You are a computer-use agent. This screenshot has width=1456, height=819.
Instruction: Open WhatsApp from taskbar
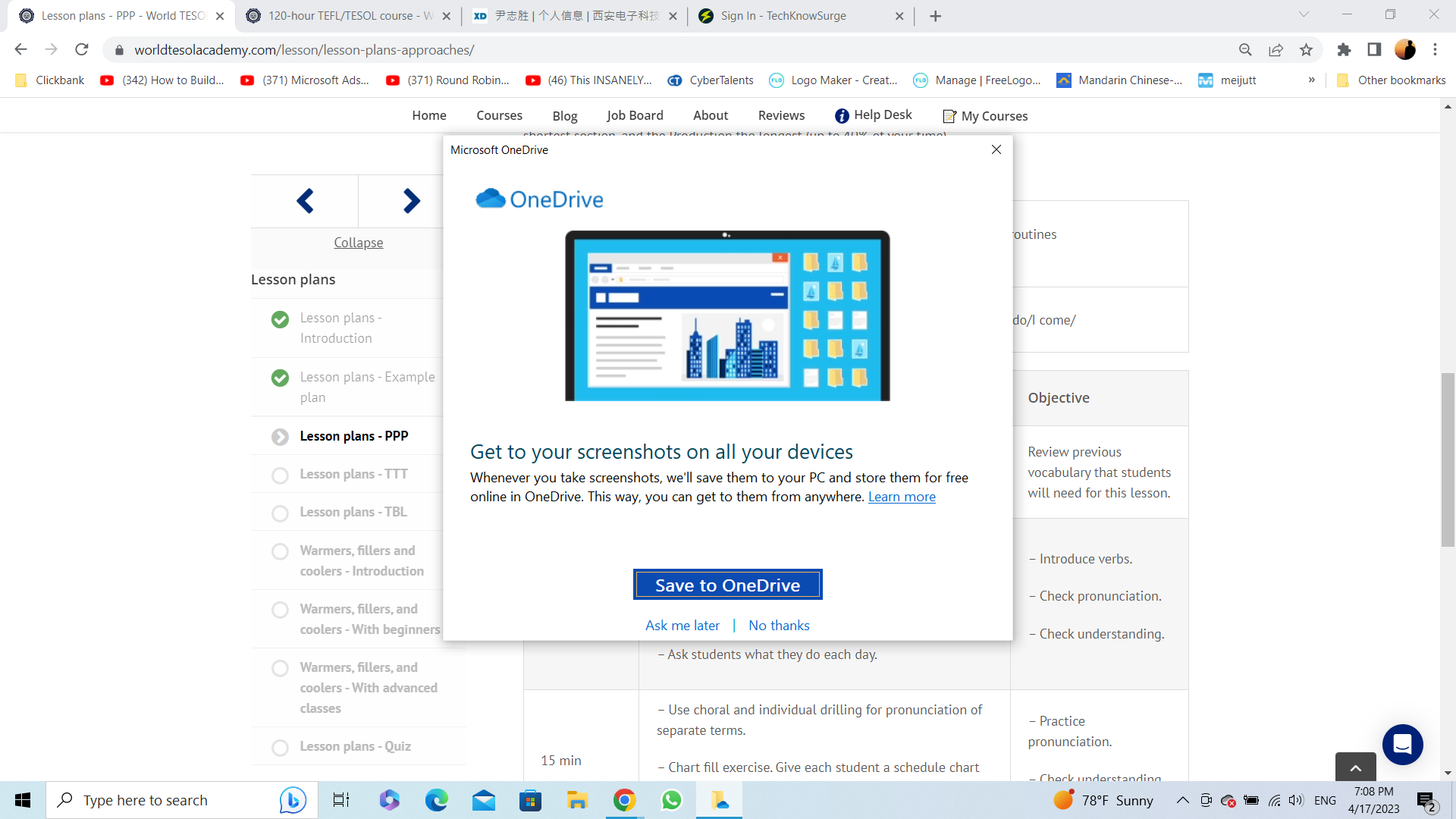671,800
